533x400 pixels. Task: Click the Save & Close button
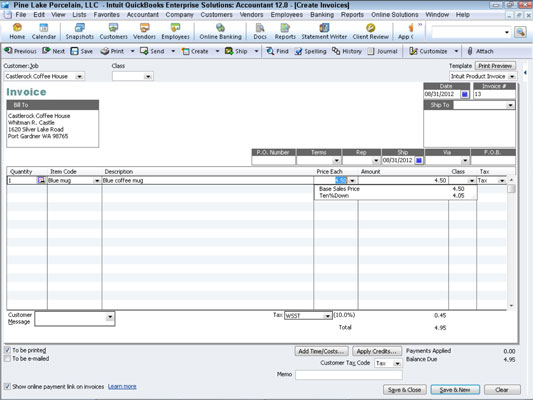pyautogui.click(x=404, y=389)
